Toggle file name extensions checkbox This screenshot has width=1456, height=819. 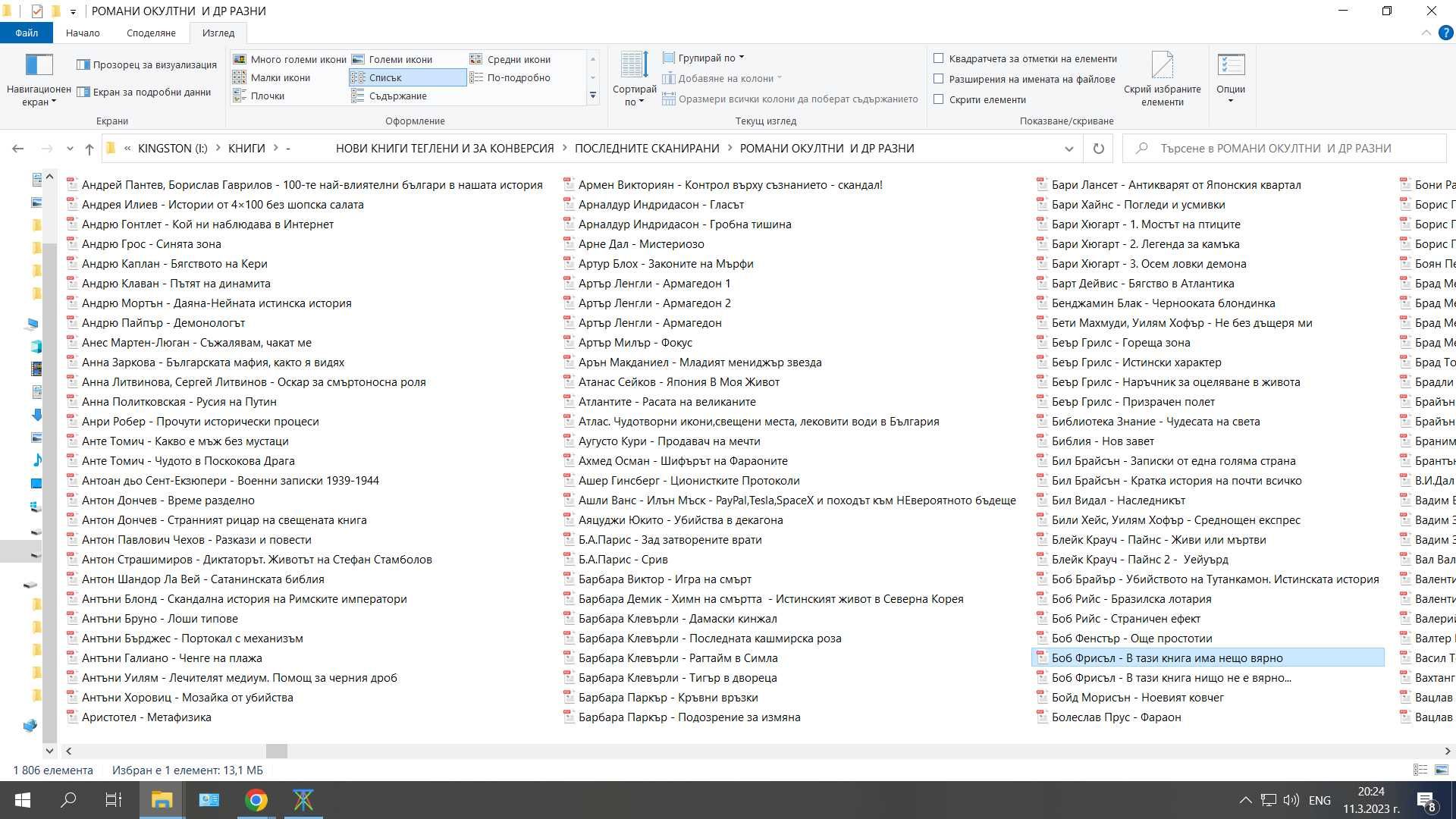pos(939,79)
